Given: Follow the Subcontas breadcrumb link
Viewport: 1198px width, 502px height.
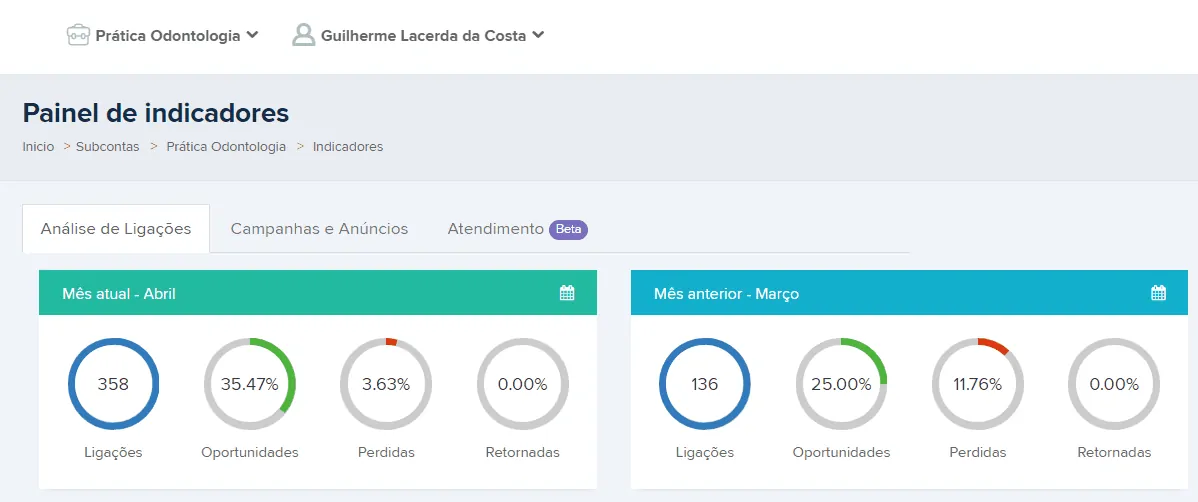Looking at the screenshot, I should pos(108,147).
